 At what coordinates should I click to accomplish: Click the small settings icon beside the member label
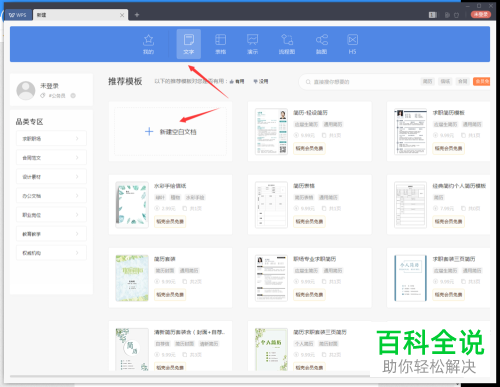(73, 96)
